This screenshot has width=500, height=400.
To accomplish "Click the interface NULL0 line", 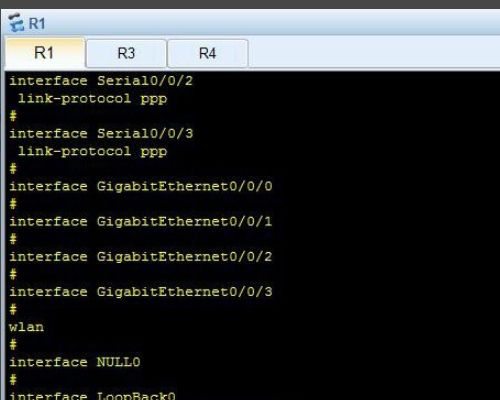I will (75, 362).
